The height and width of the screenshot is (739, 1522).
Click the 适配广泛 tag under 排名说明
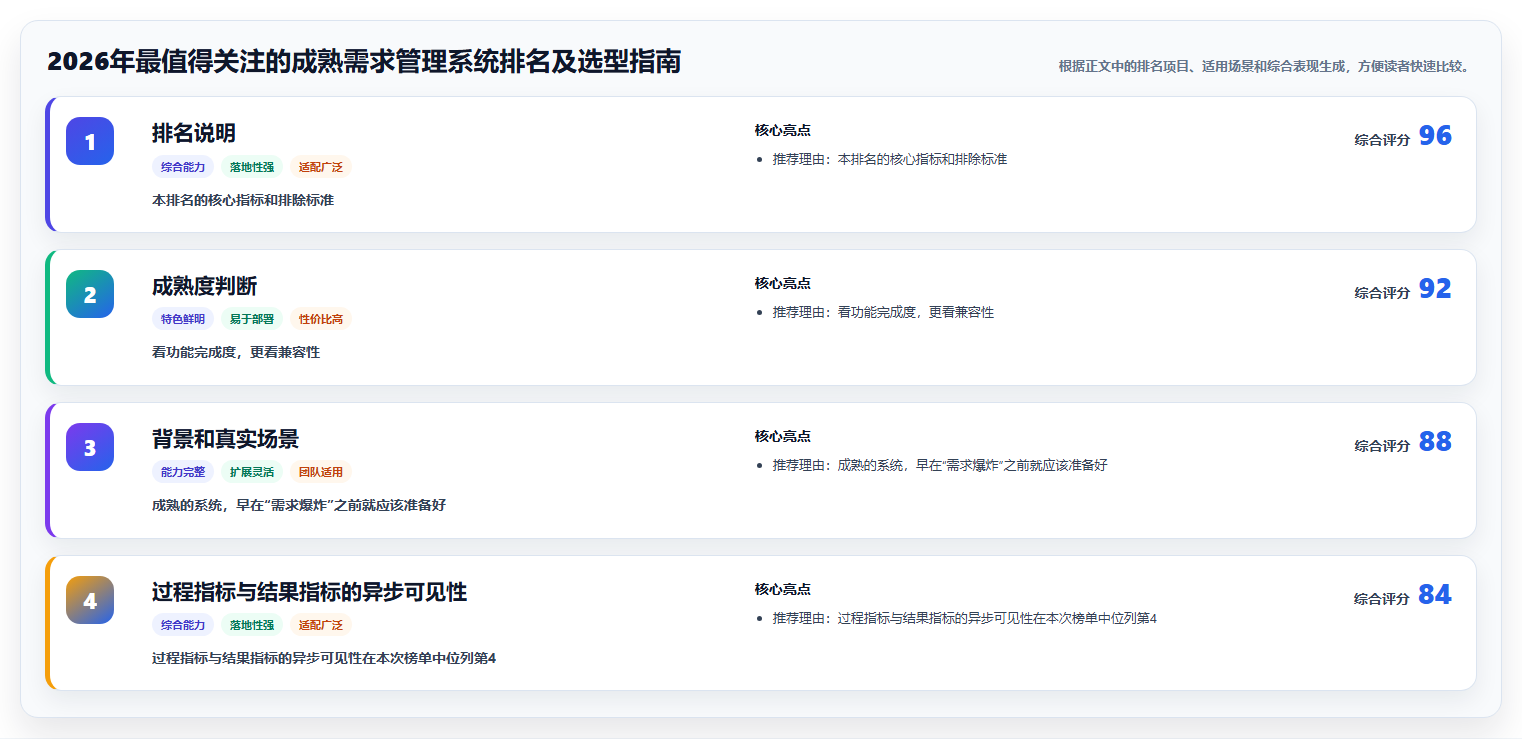coord(321,167)
